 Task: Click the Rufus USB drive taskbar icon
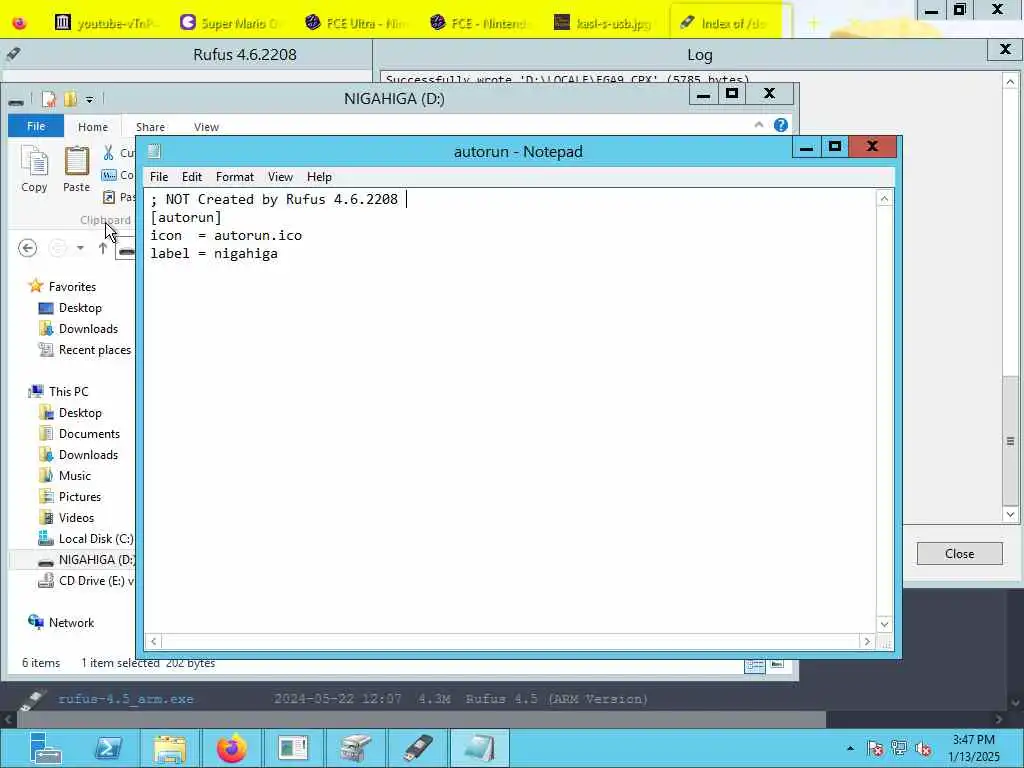click(x=418, y=748)
